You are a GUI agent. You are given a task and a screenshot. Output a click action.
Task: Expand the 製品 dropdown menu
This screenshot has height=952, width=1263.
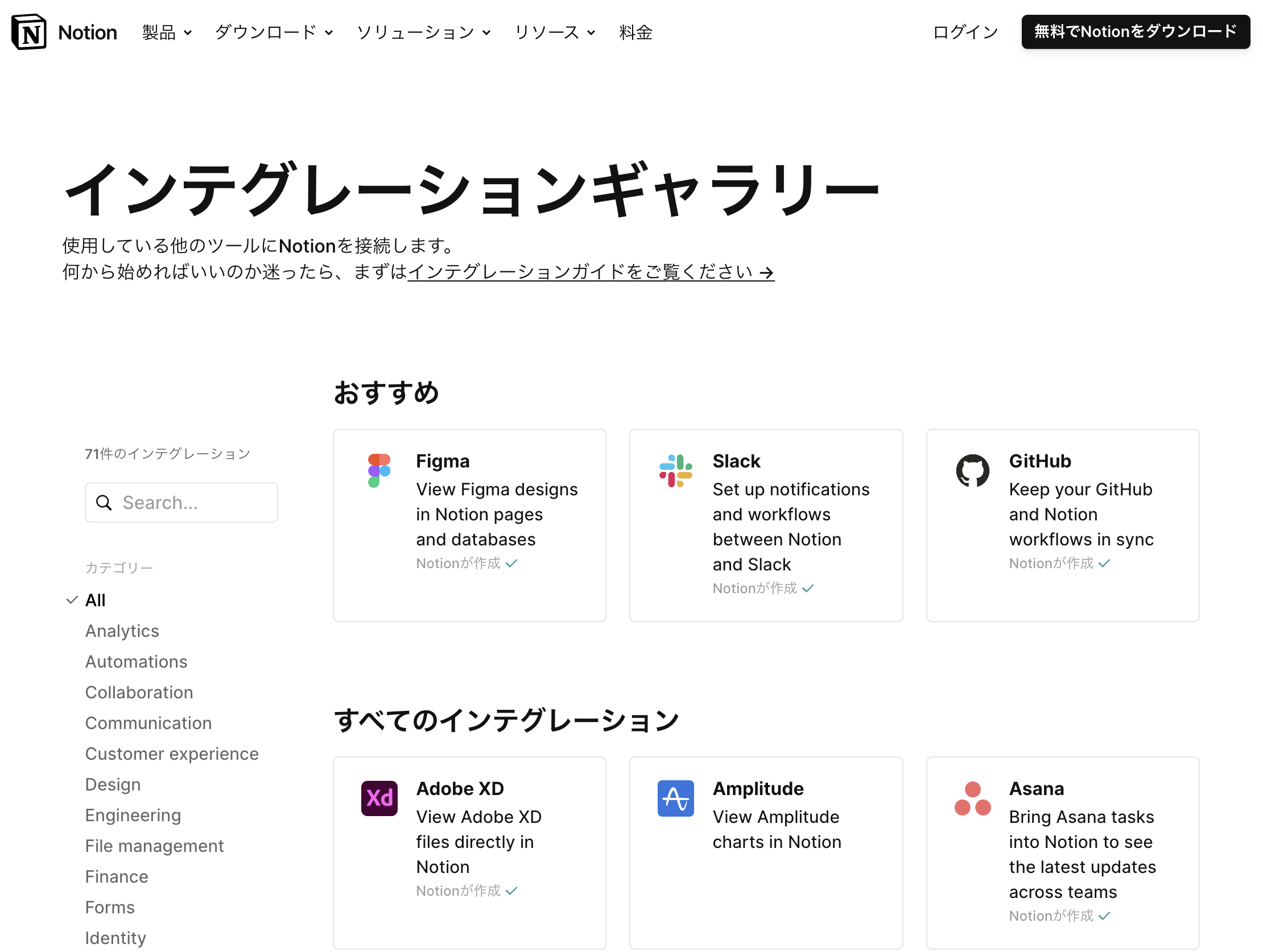pyautogui.click(x=167, y=32)
